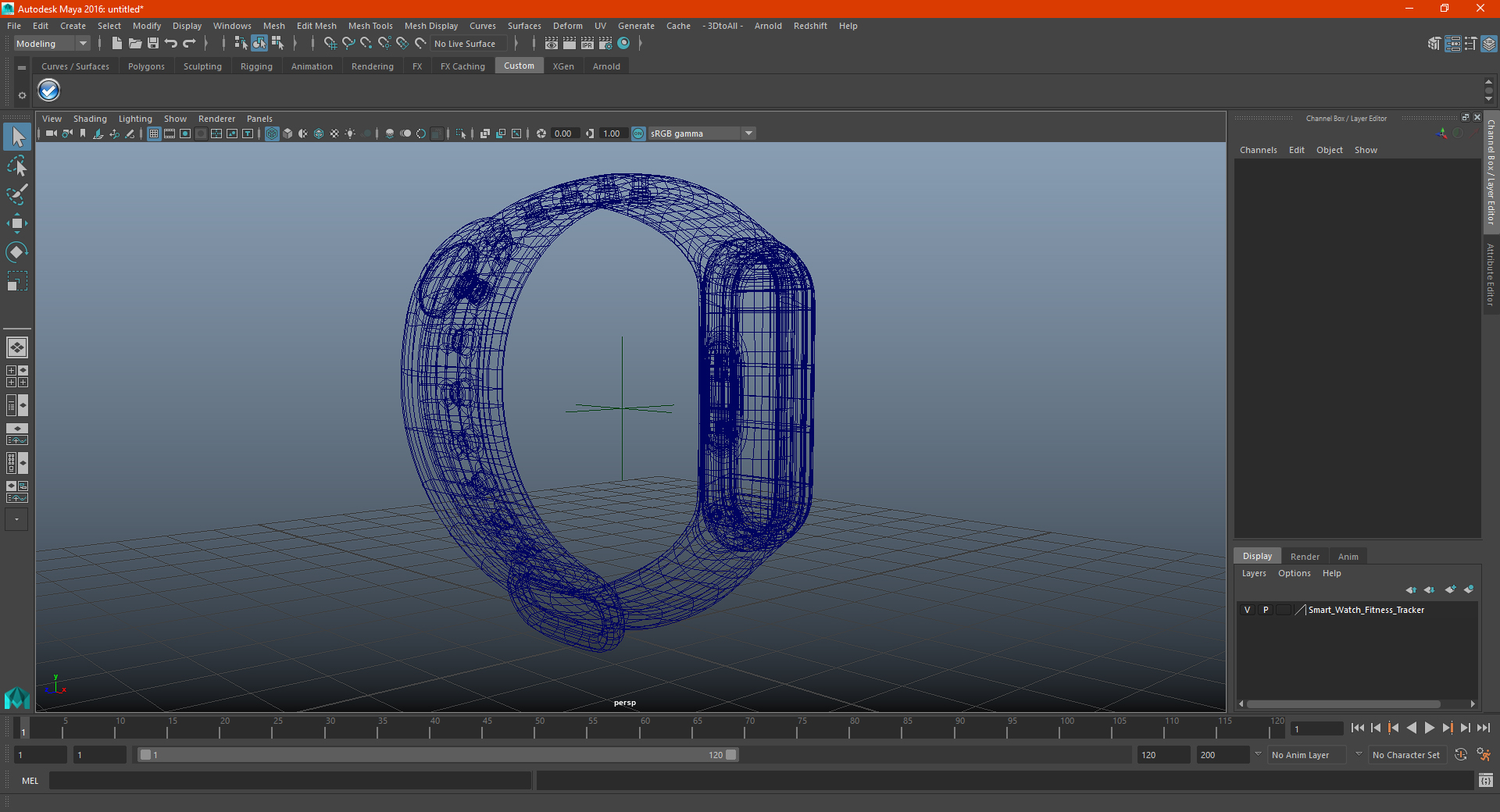Open animation preferences running-man icon

pyautogui.click(x=1484, y=755)
